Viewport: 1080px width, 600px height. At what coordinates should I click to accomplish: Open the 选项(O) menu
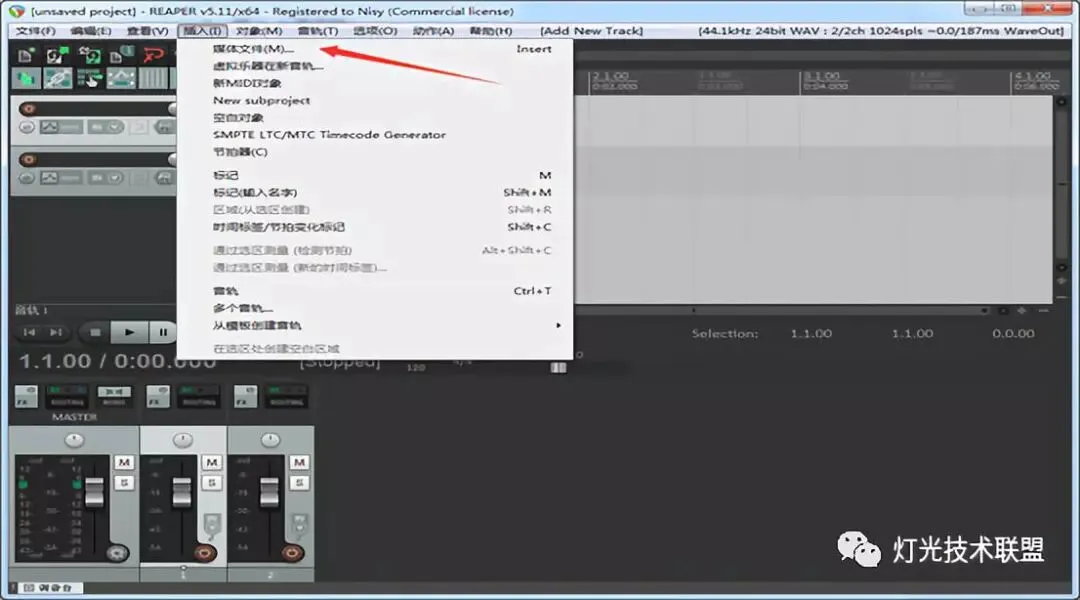(375, 31)
